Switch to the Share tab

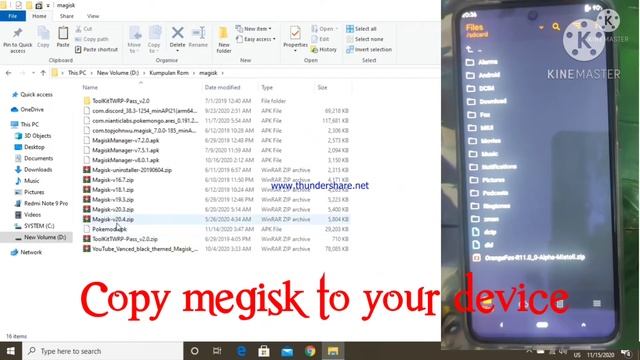pyautogui.click(x=67, y=16)
